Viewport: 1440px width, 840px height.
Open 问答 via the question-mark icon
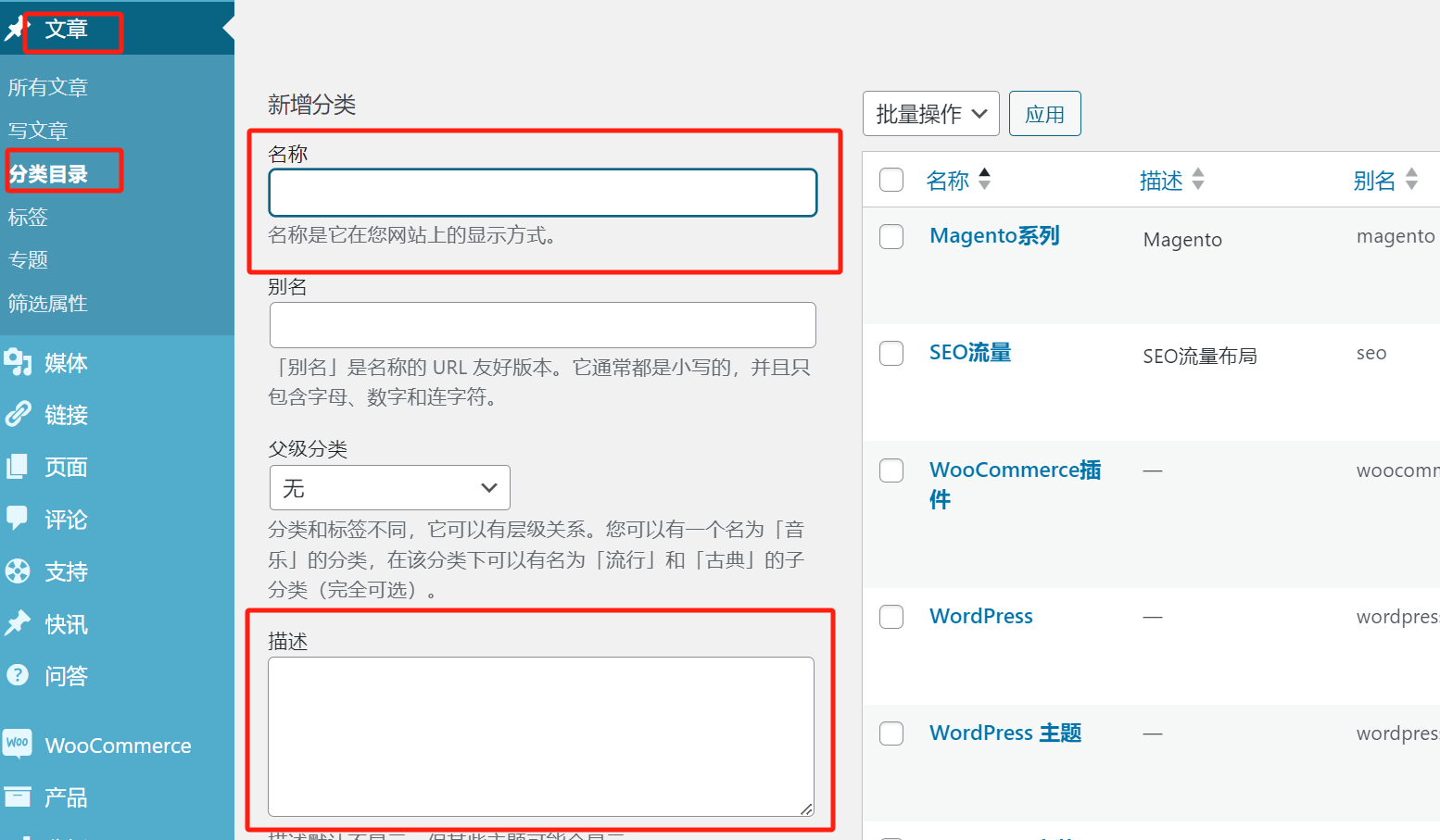coord(17,675)
